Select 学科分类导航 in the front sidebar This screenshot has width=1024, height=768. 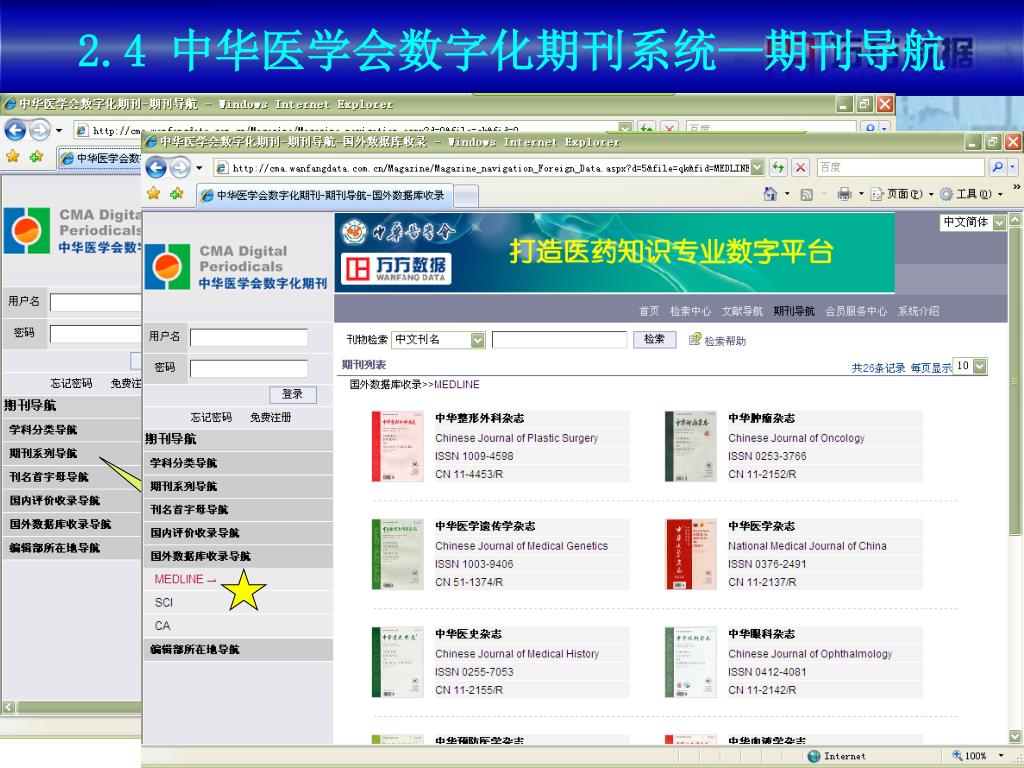pyautogui.click(x=238, y=463)
